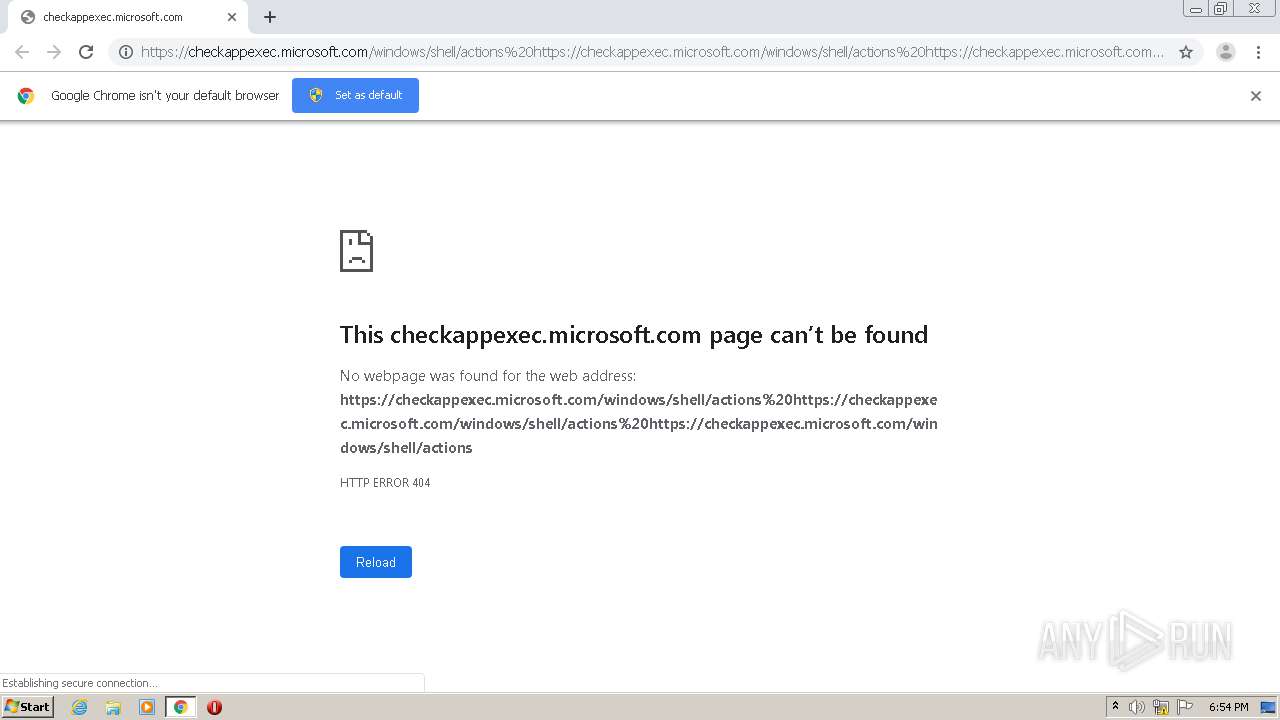Open the volume speaker tray icon
1280x720 pixels.
(x=1137, y=707)
